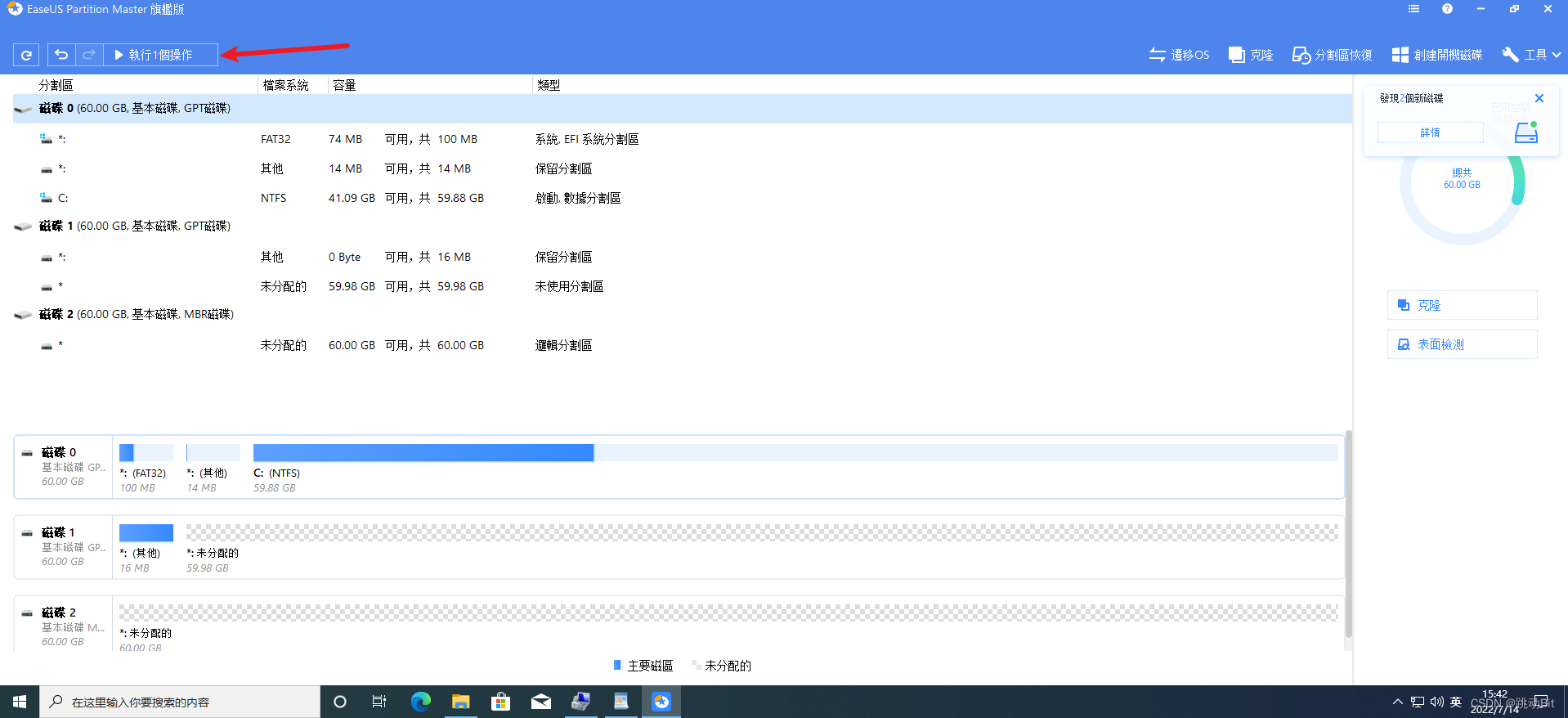Select the C: NTFS partition row
This screenshot has height=718, width=1568.
[682, 198]
